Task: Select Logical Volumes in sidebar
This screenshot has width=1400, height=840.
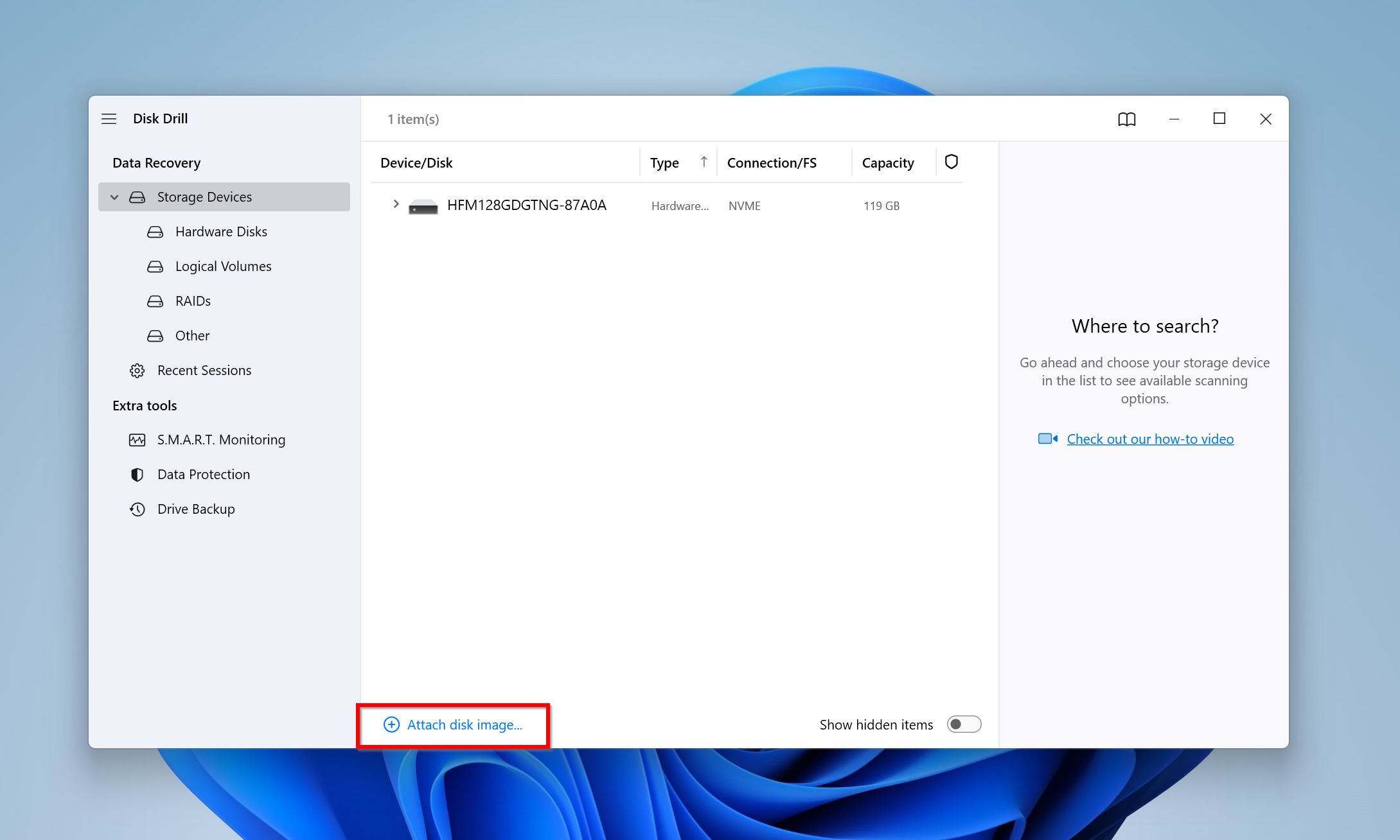Action: click(223, 267)
